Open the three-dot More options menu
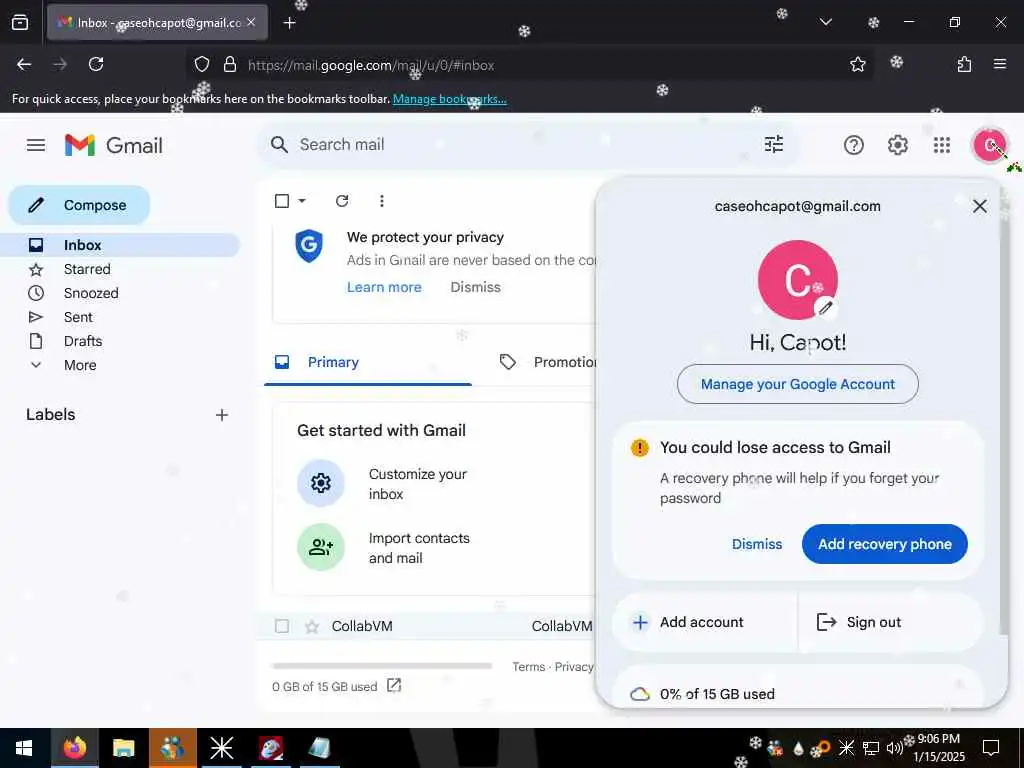The width and height of the screenshot is (1024, 768). (382, 200)
